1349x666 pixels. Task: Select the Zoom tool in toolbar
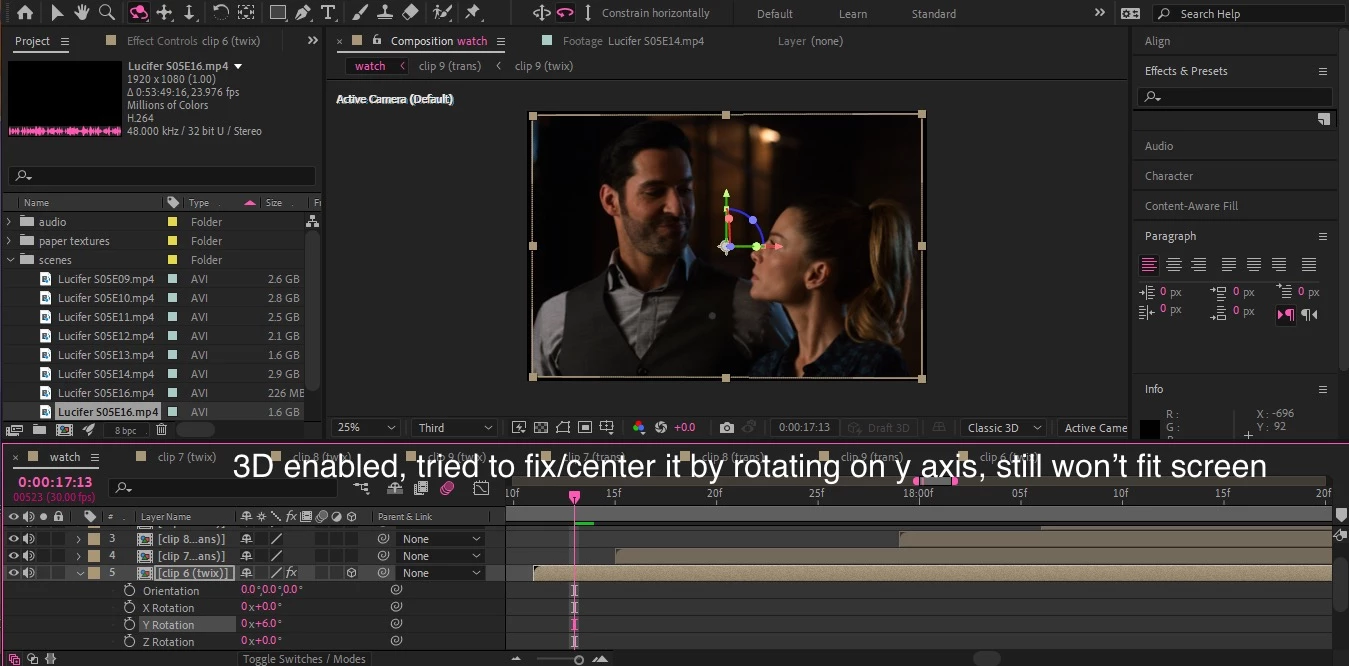(x=106, y=13)
